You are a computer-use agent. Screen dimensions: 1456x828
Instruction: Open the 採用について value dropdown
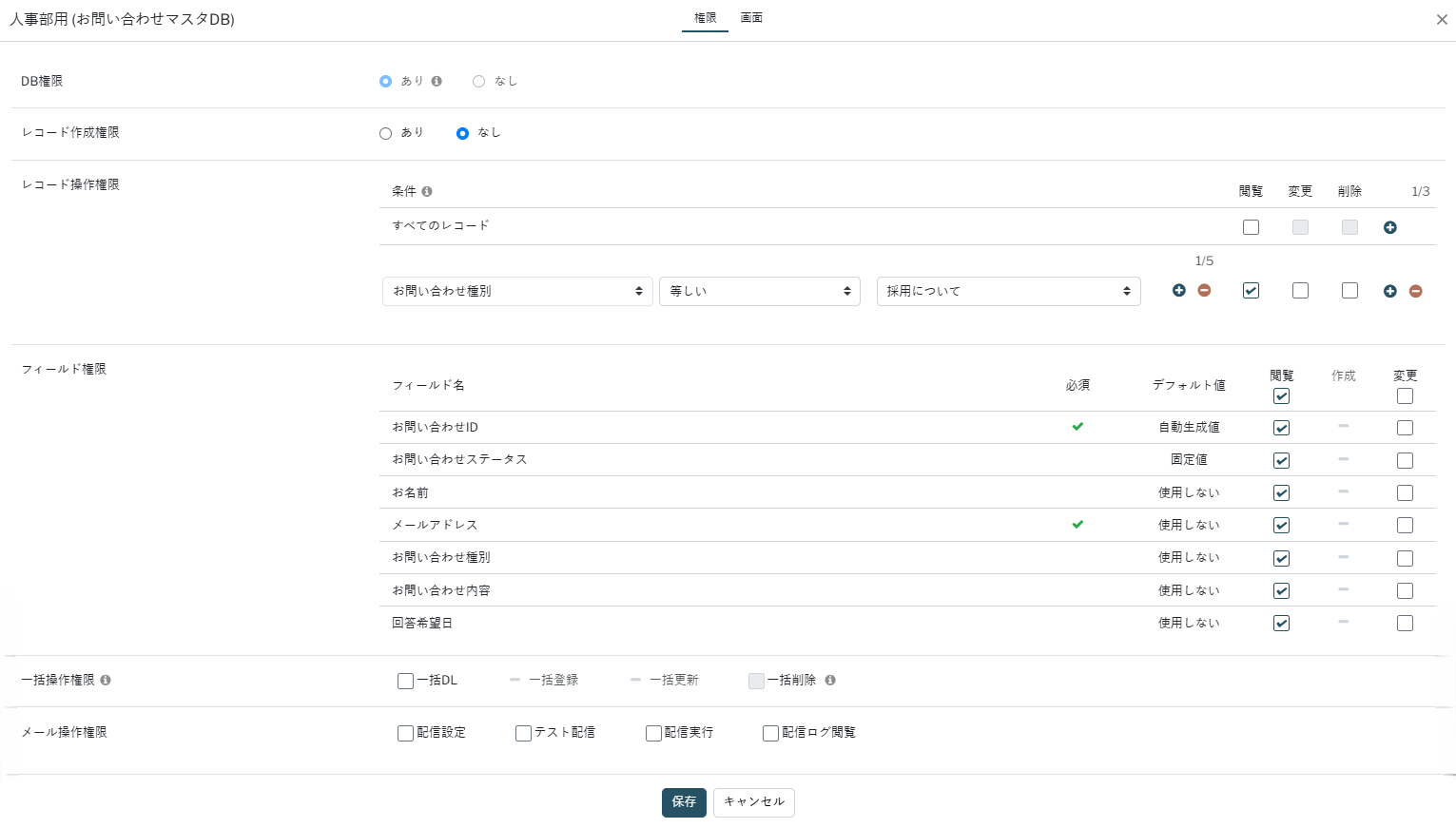point(1008,292)
